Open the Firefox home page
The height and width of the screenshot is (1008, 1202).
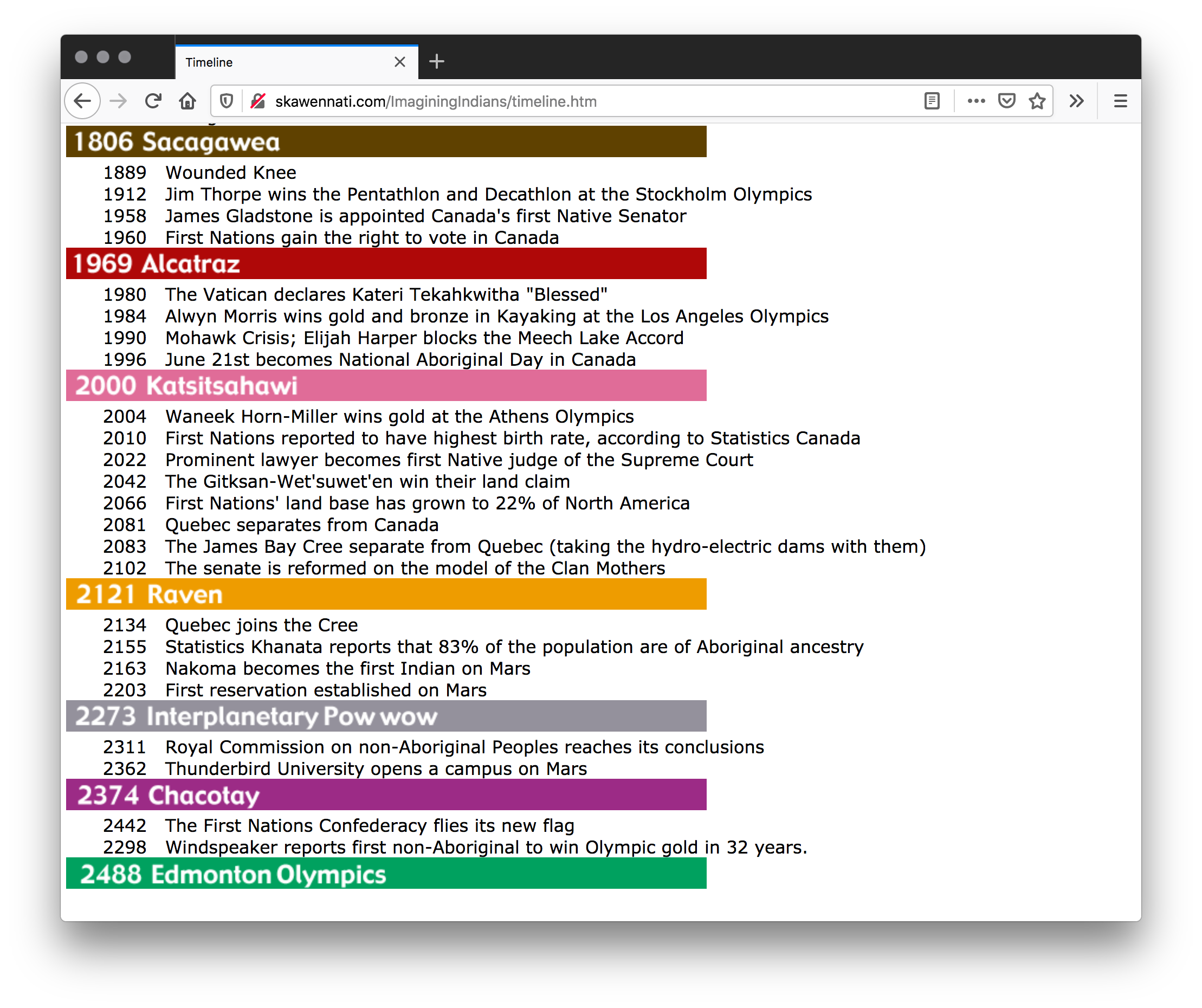[x=187, y=101]
